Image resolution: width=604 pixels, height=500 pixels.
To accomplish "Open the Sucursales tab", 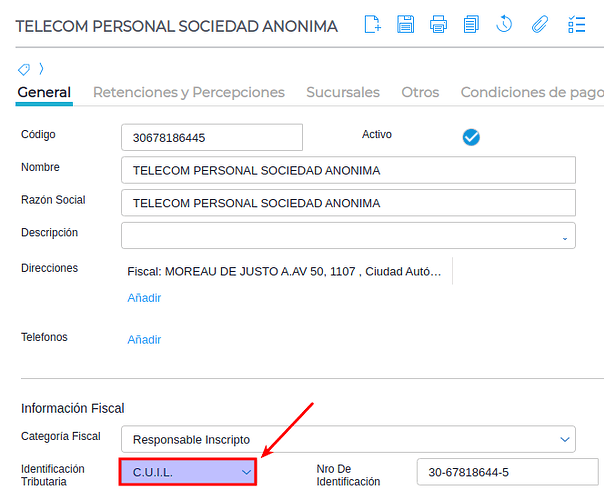I will (343, 92).
